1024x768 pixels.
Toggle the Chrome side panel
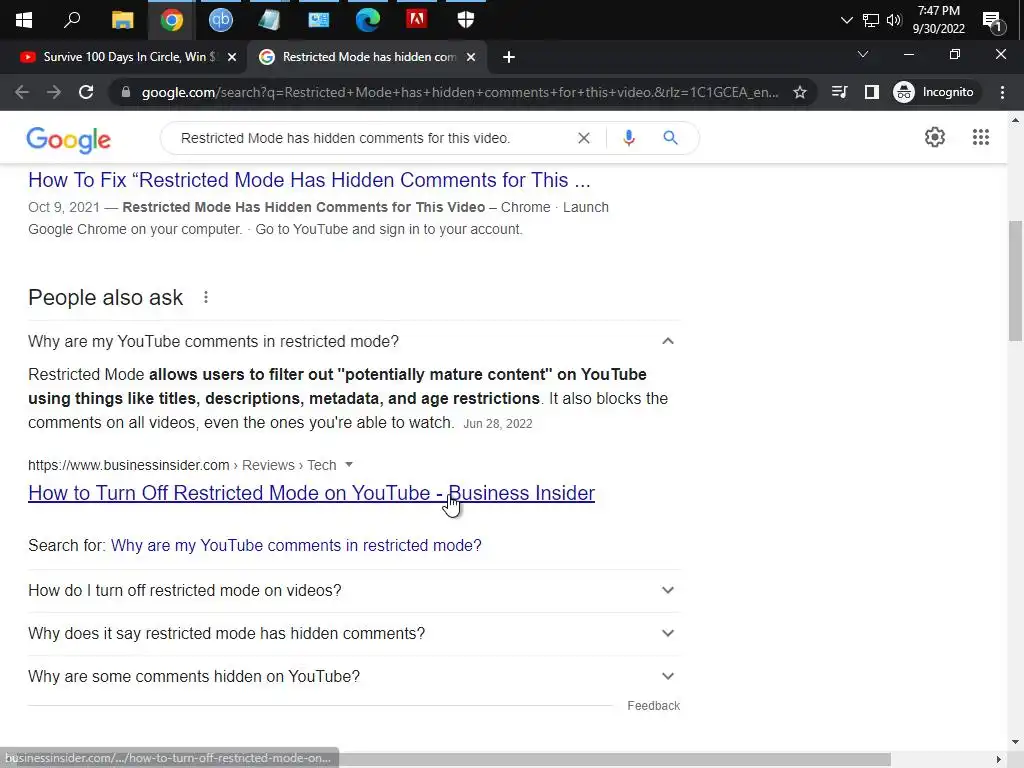click(872, 92)
